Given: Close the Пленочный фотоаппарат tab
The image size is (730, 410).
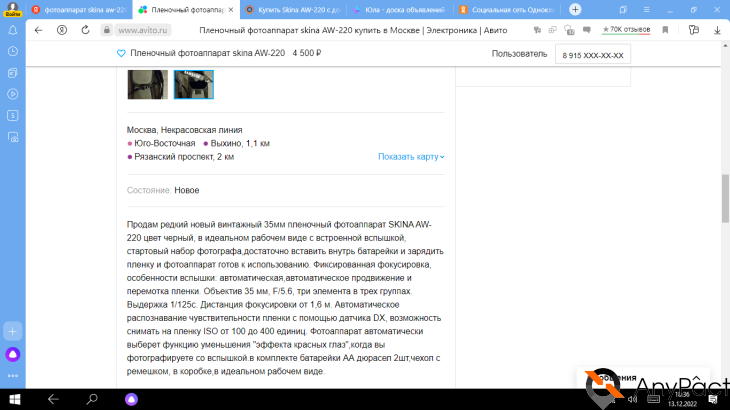Looking at the screenshot, I should [231, 9].
